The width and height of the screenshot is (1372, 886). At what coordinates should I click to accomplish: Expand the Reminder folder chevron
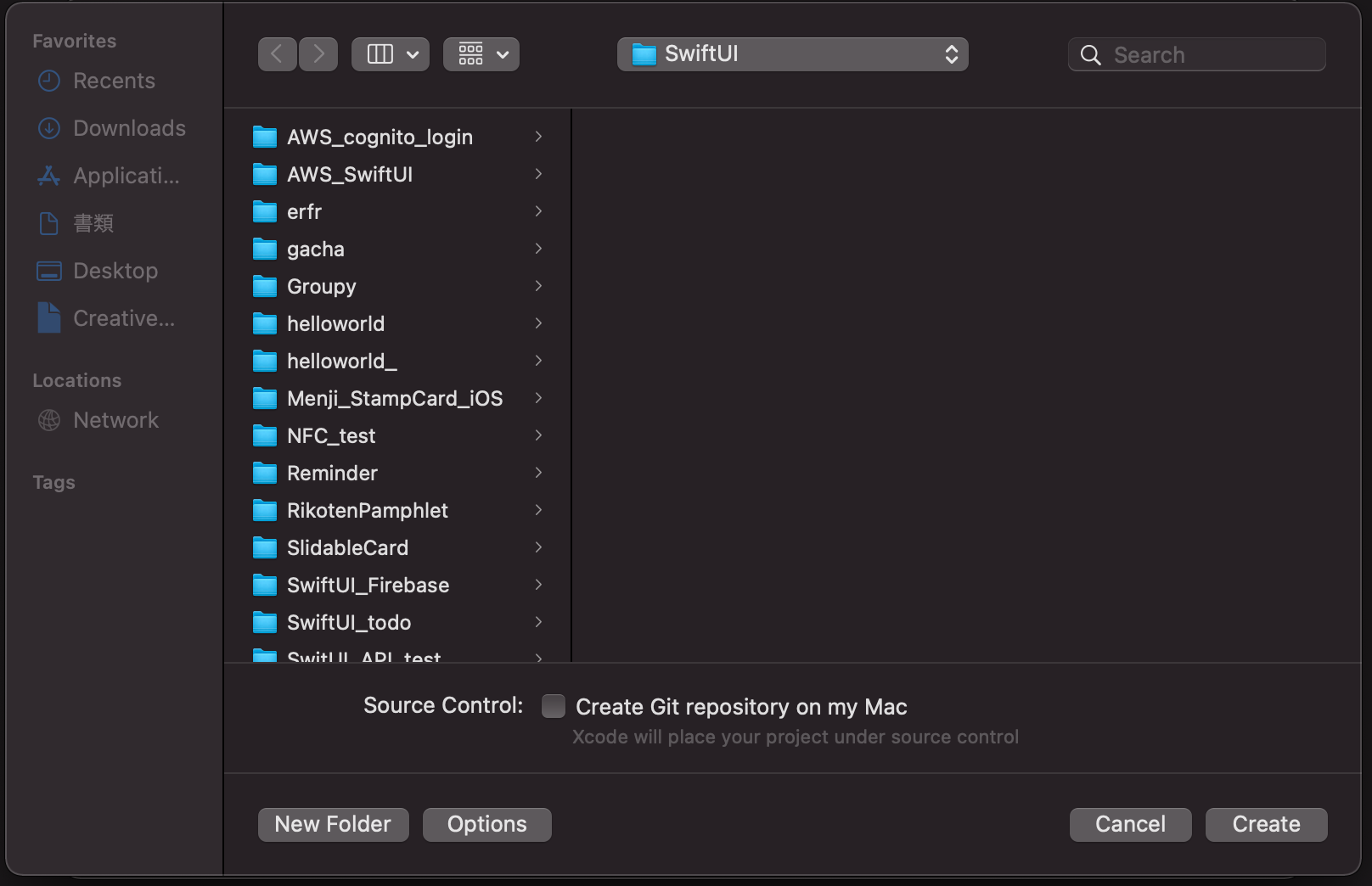point(538,473)
